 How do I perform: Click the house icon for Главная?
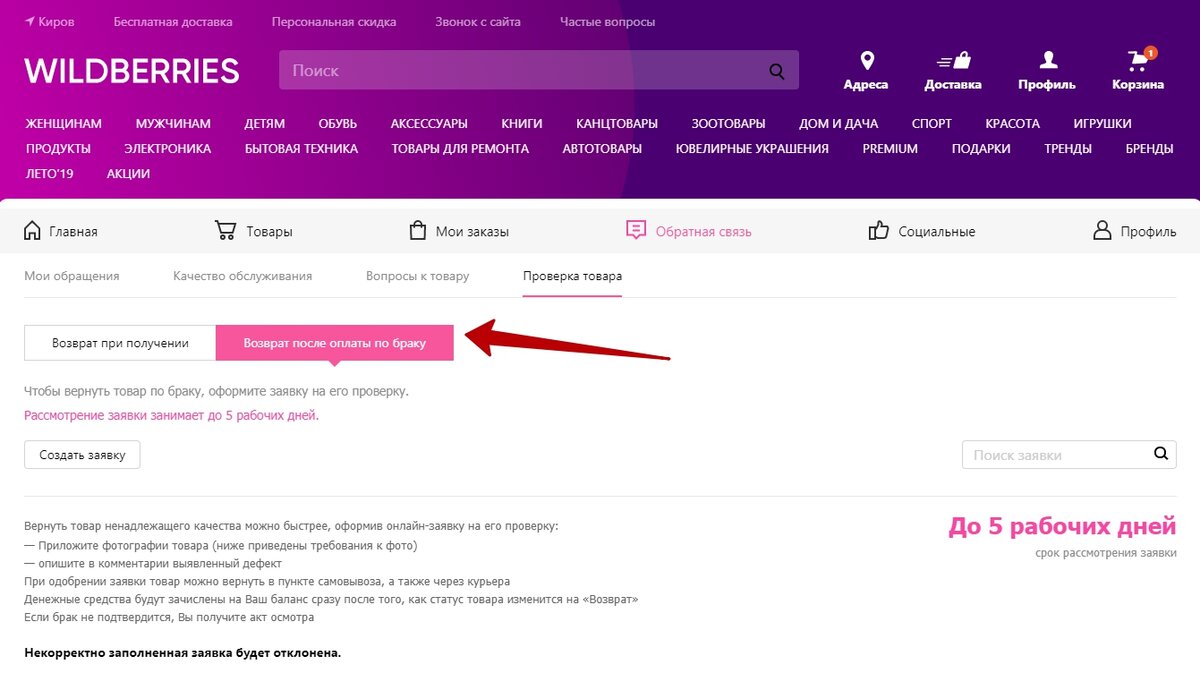(33, 231)
